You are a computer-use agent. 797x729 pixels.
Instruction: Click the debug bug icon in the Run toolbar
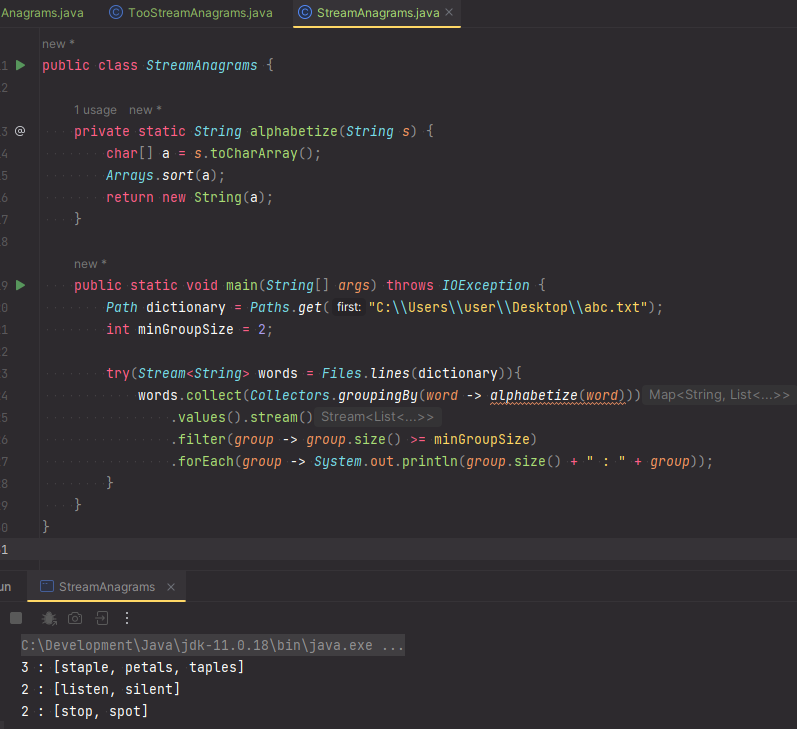click(x=49, y=618)
